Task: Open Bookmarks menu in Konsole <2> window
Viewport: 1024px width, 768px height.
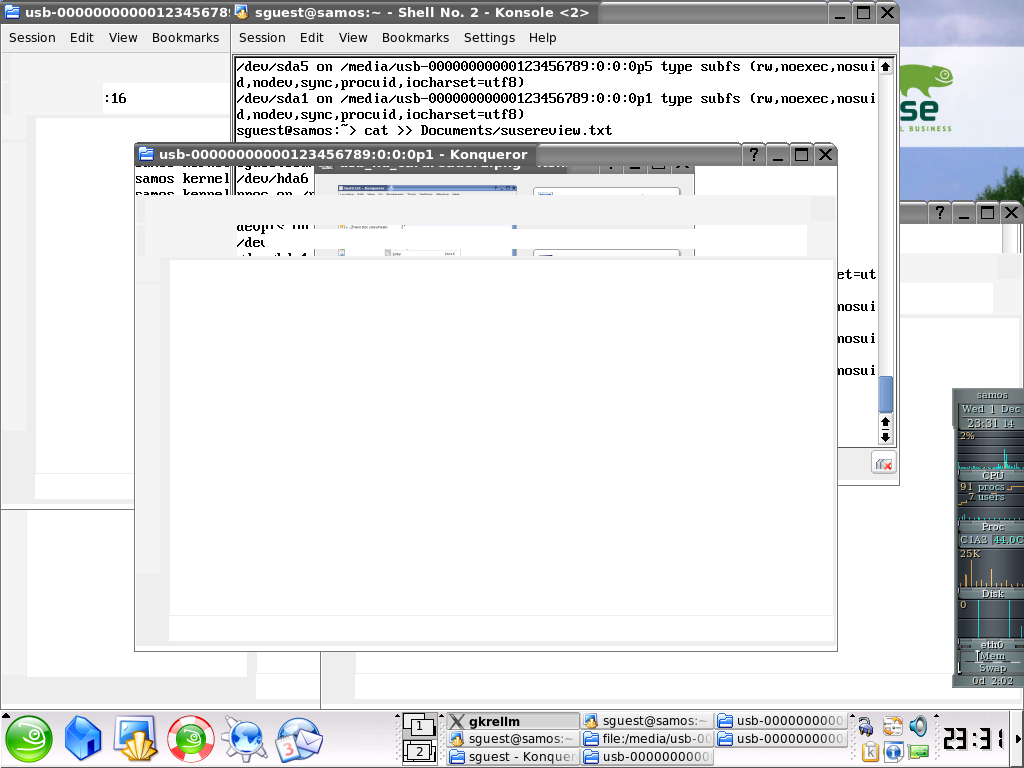Action: [x=415, y=38]
